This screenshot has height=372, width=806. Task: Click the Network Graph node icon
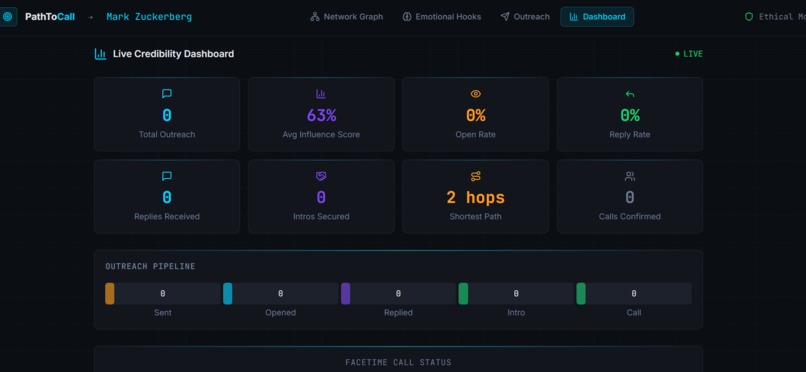[315, 17]
